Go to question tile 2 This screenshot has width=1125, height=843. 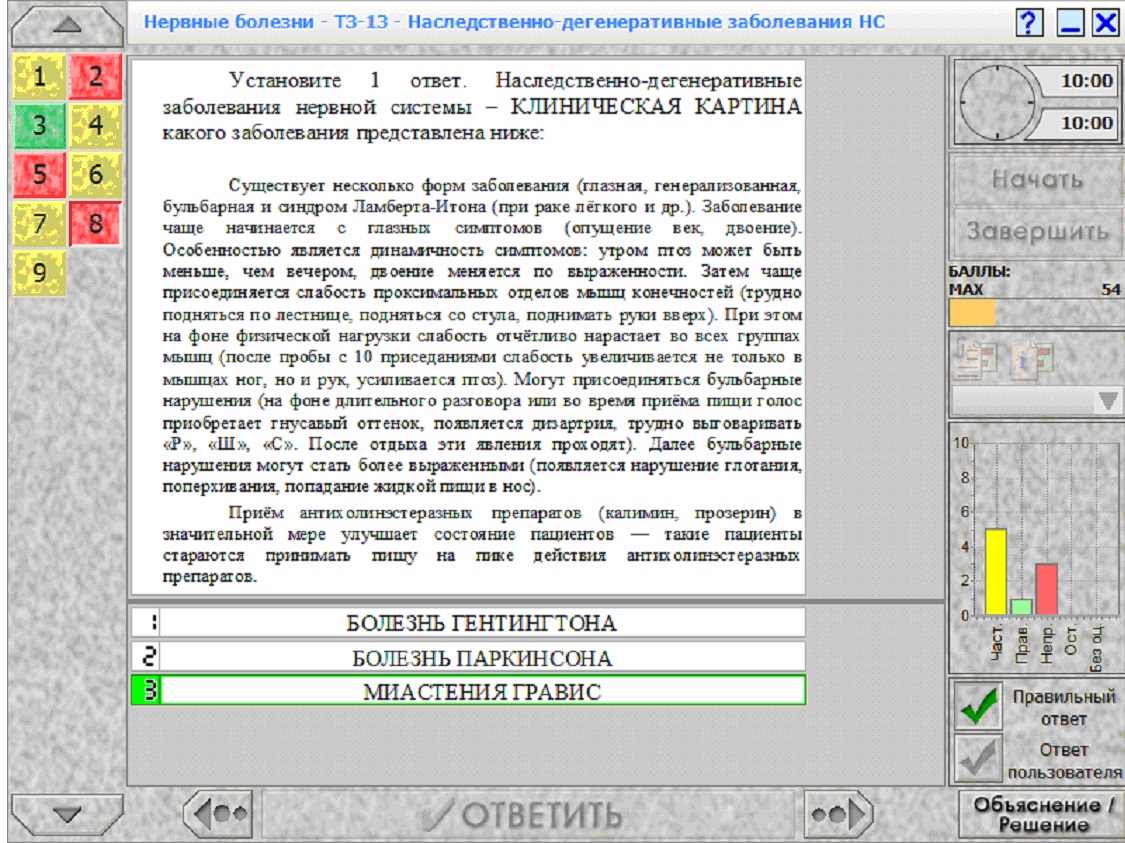[x=95, y=77]
